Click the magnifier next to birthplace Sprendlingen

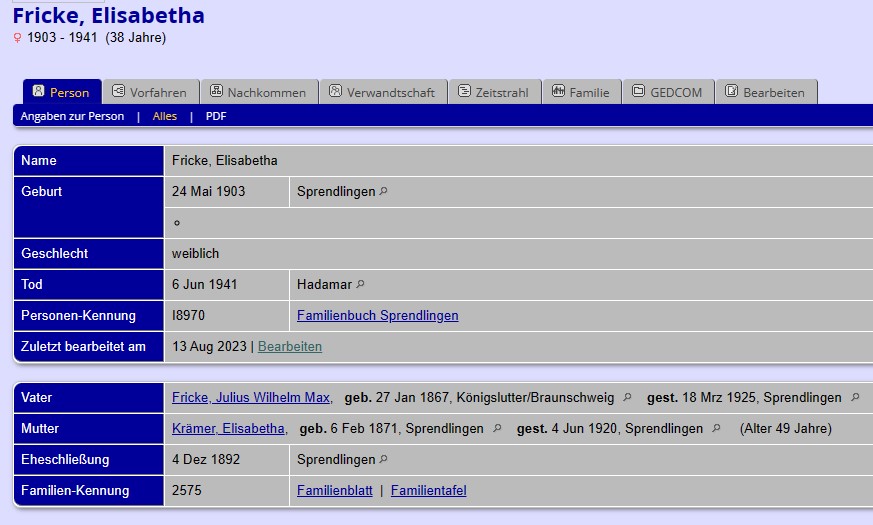click(x=384, y=191)
